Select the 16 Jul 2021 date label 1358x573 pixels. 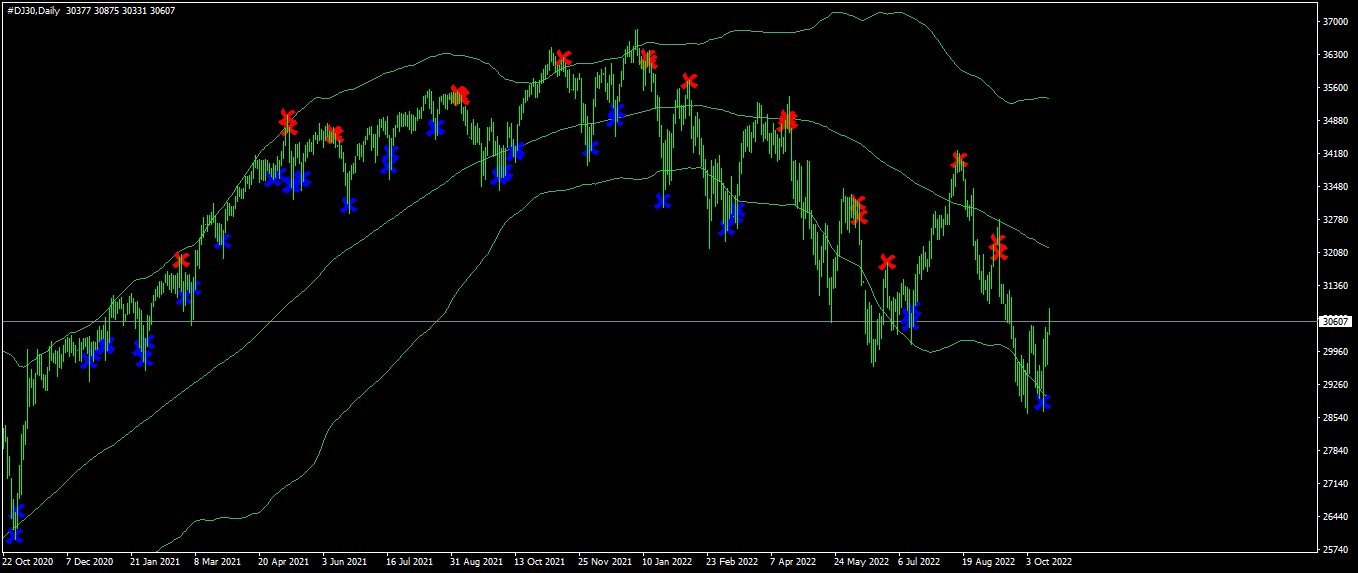(x=409, y=562)
